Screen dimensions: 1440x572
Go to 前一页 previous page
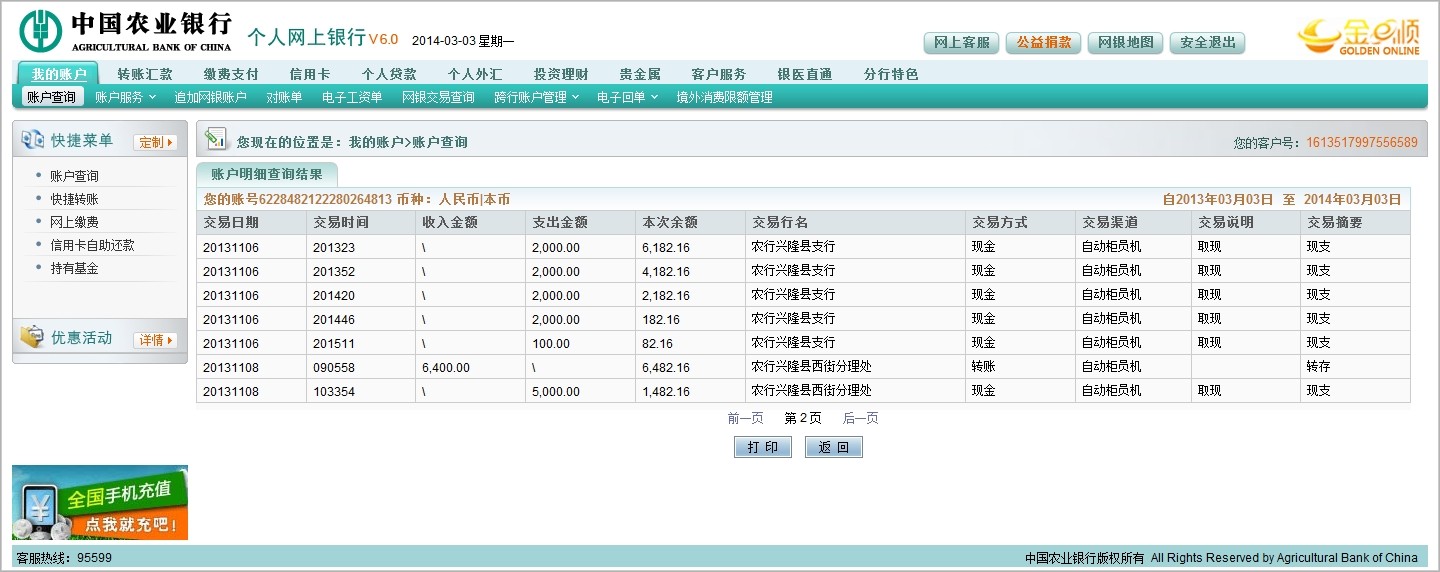(745, 418)
